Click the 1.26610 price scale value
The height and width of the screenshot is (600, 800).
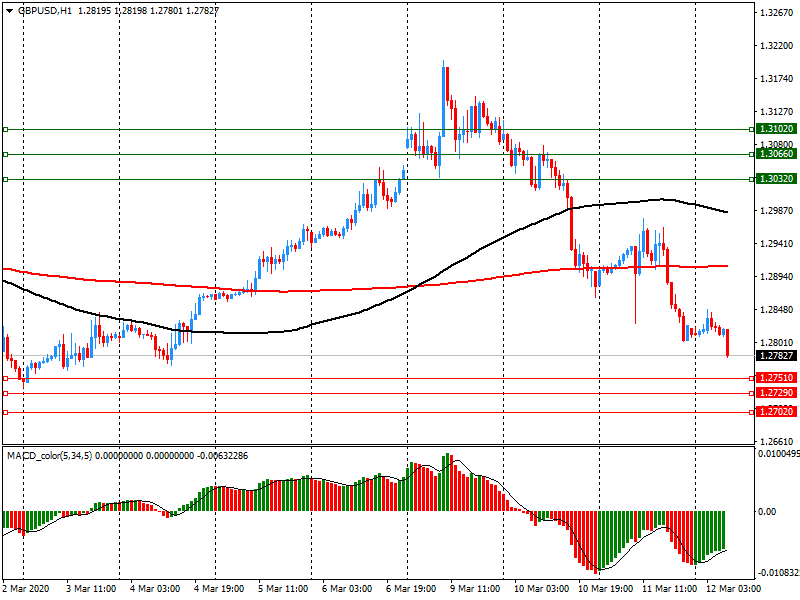[777, 442]
